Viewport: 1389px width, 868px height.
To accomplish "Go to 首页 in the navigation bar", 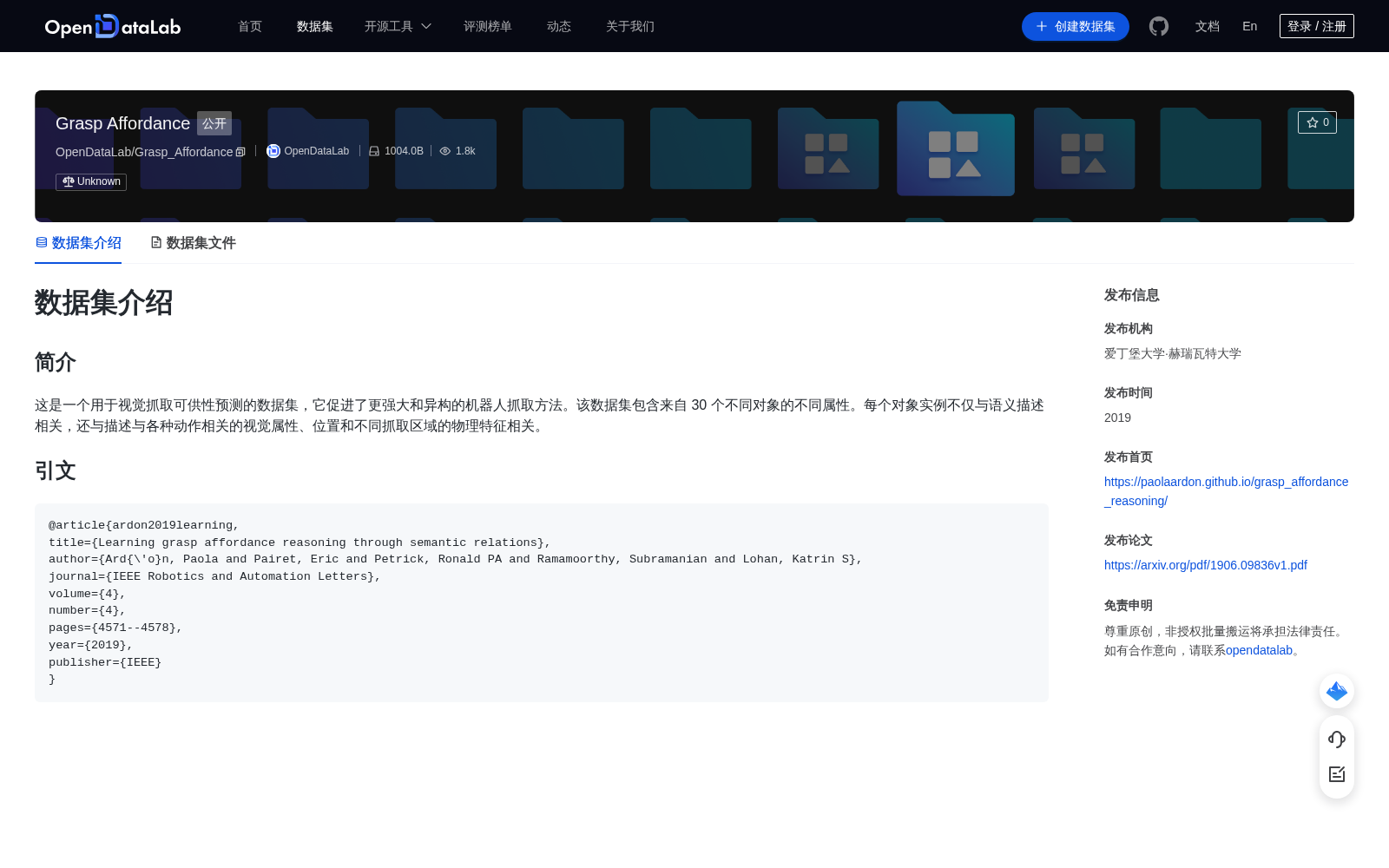I will pos(250,26).
